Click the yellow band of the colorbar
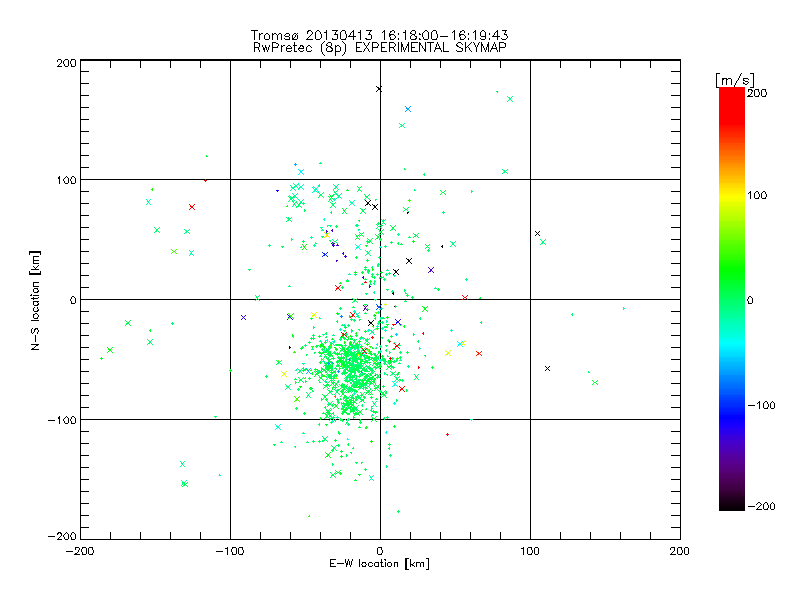Screen dimensions: 800x600 point(732,195)
